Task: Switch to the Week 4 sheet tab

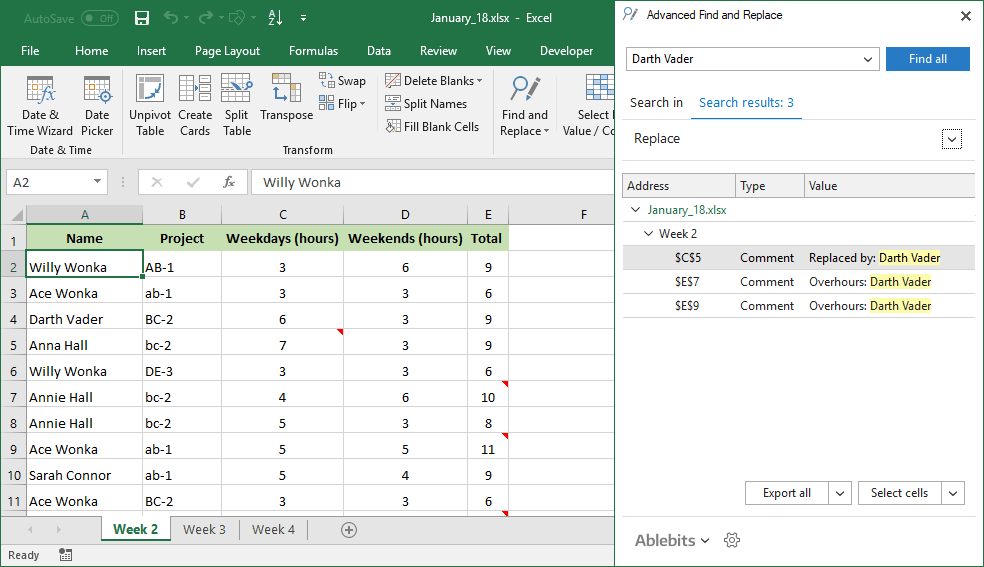Action: (273, 529)
